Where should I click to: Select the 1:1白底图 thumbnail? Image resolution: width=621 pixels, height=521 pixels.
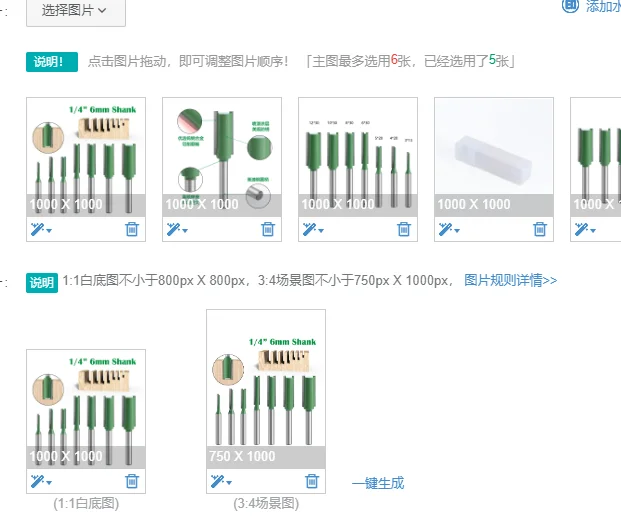click(x=86, y=409)
